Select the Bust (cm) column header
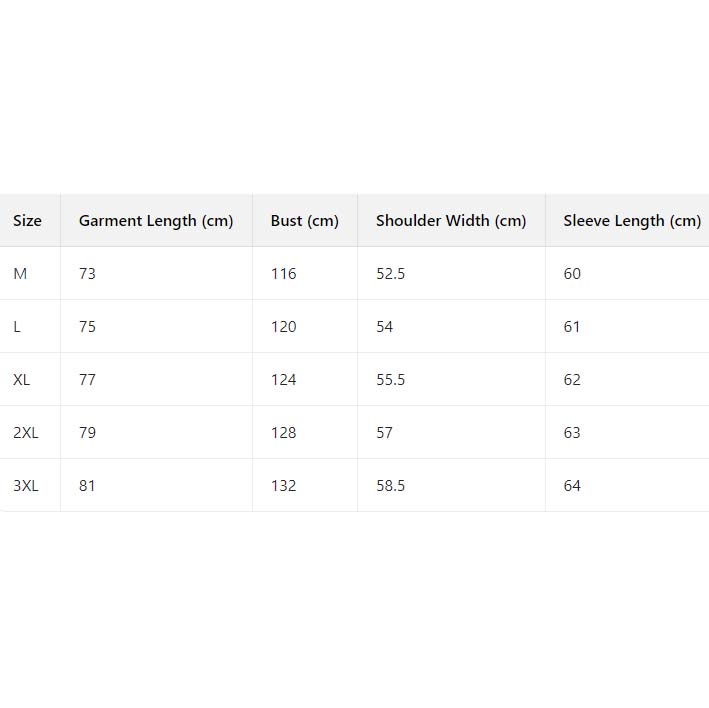The height and width of the screenshot is (708, 709). point(304,221)
